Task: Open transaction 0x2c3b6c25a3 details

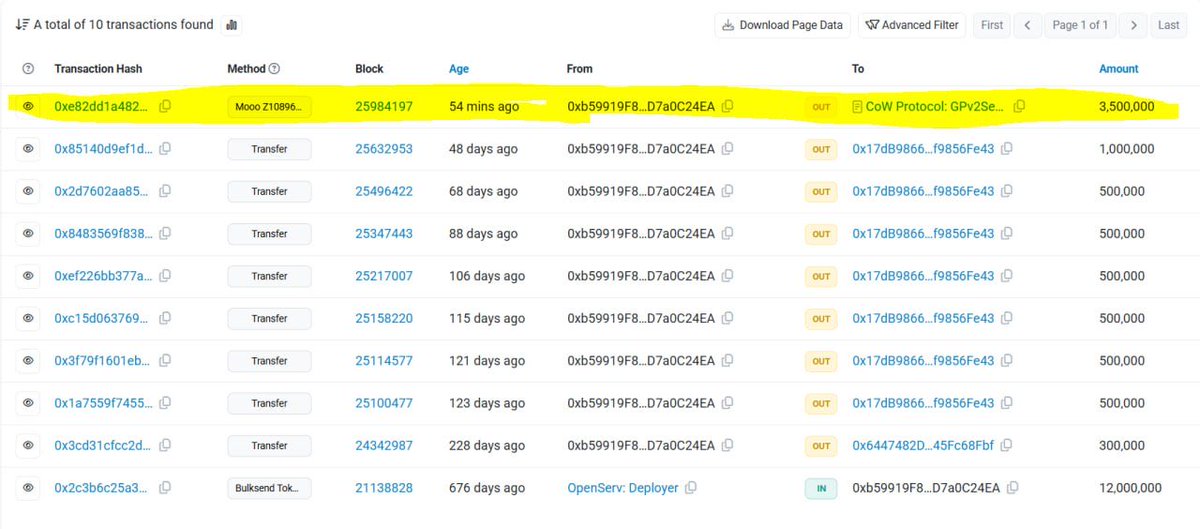Action: 103,488
